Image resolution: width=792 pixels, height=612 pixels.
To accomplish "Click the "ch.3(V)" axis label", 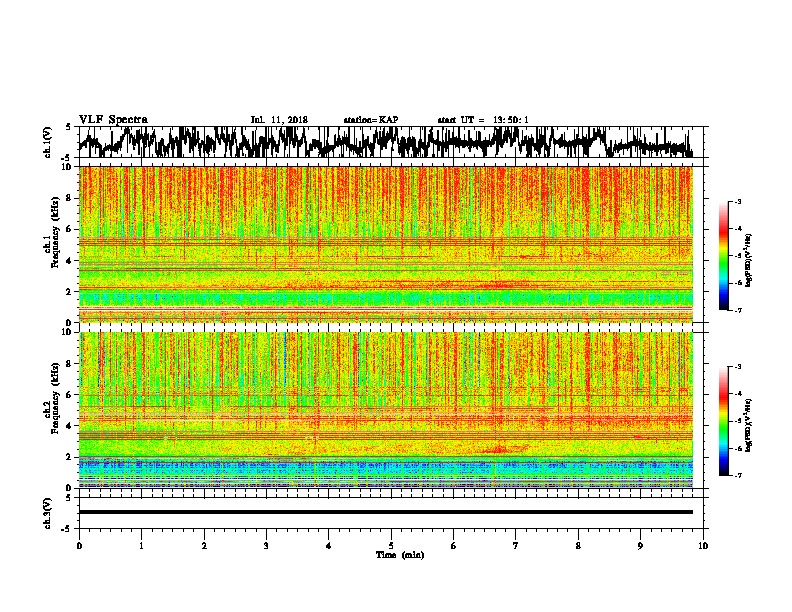I will point(48,513).
